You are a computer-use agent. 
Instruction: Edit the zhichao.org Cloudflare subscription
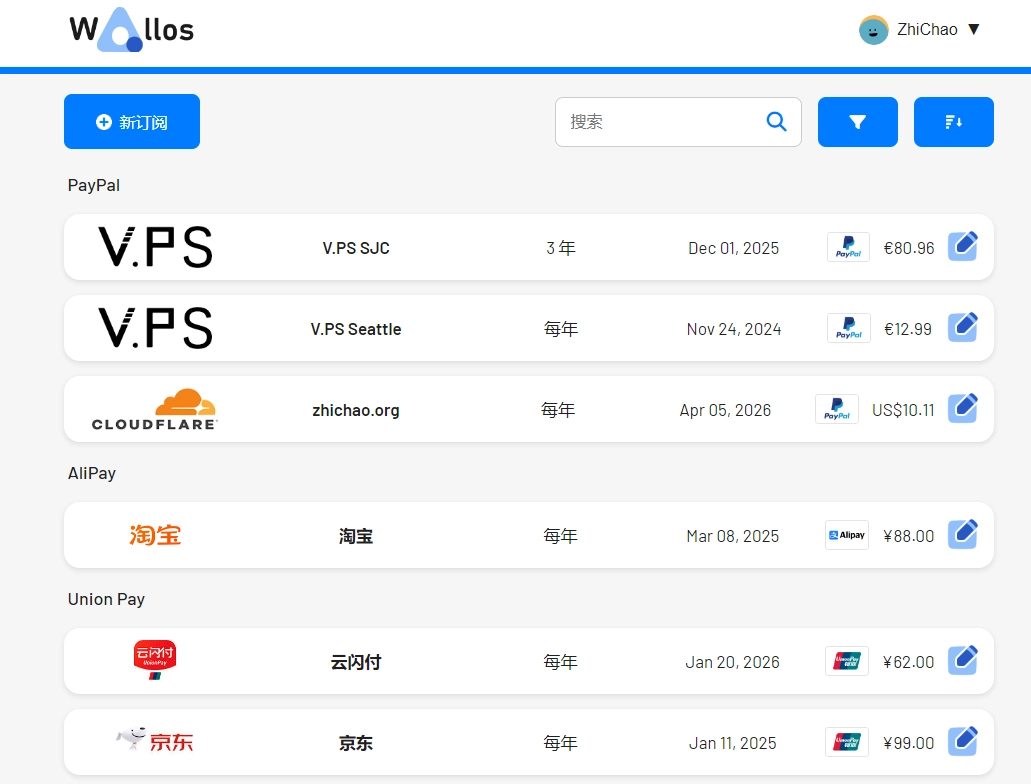pyautogui.click(x=962, y=409)
